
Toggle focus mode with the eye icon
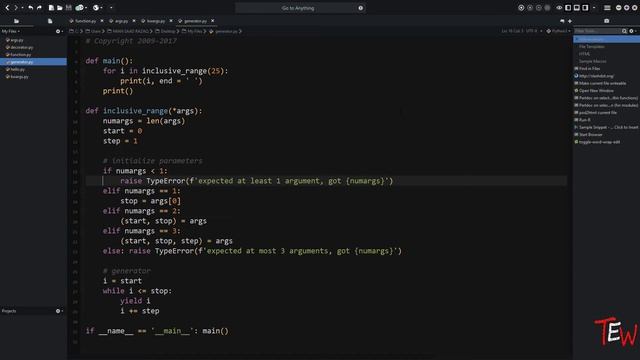pyautogui.click(x=559, y=8)
